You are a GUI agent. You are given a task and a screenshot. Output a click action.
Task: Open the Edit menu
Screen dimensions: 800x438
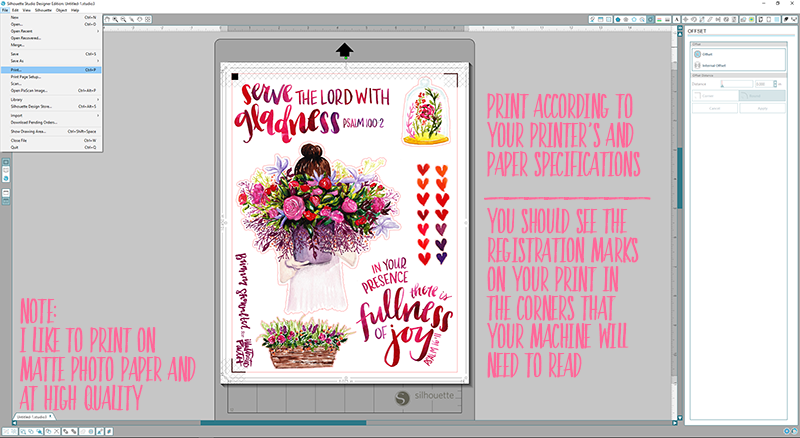[15, 10]
